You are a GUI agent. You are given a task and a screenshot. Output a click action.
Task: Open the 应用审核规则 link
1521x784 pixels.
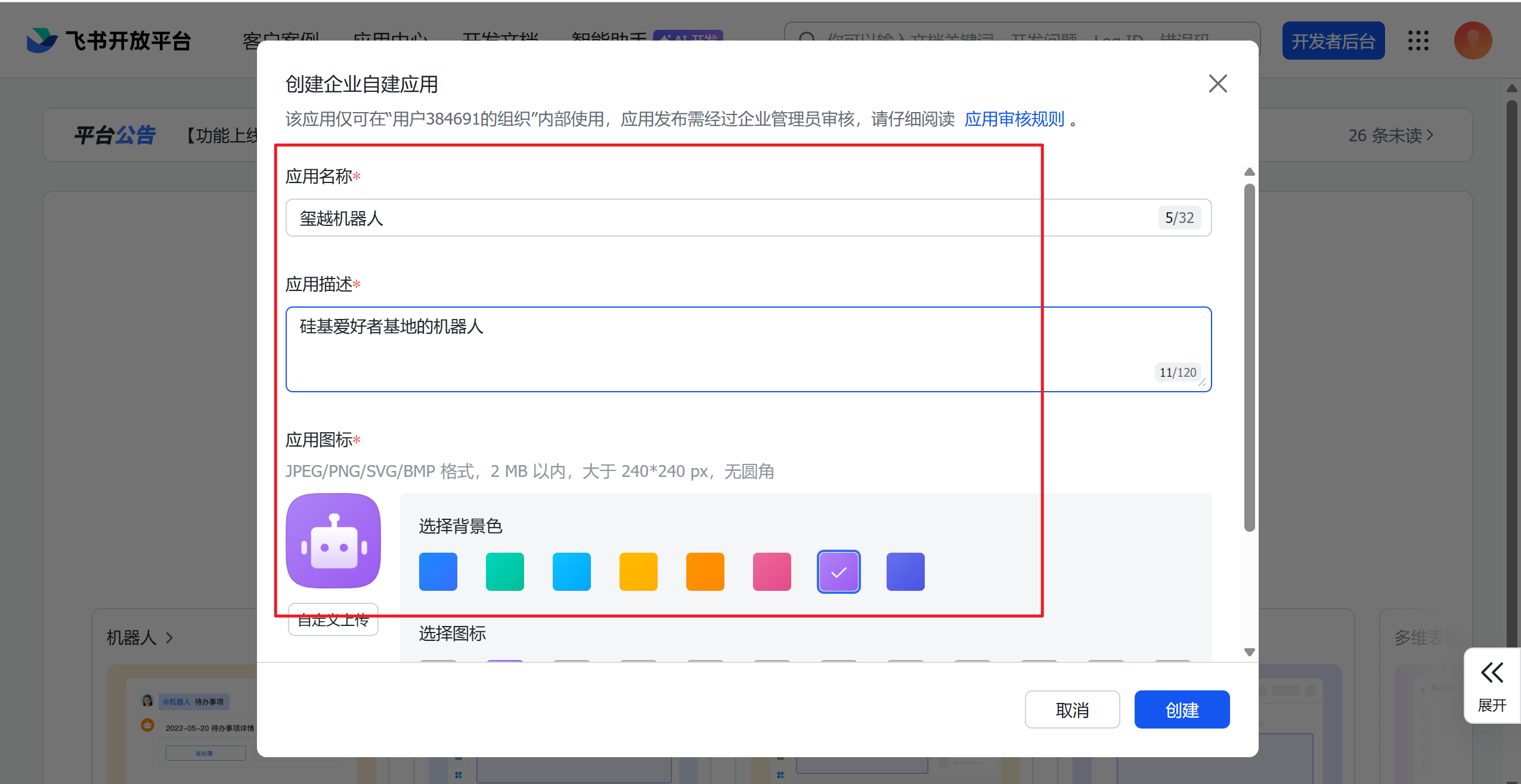click(1014, 119)
